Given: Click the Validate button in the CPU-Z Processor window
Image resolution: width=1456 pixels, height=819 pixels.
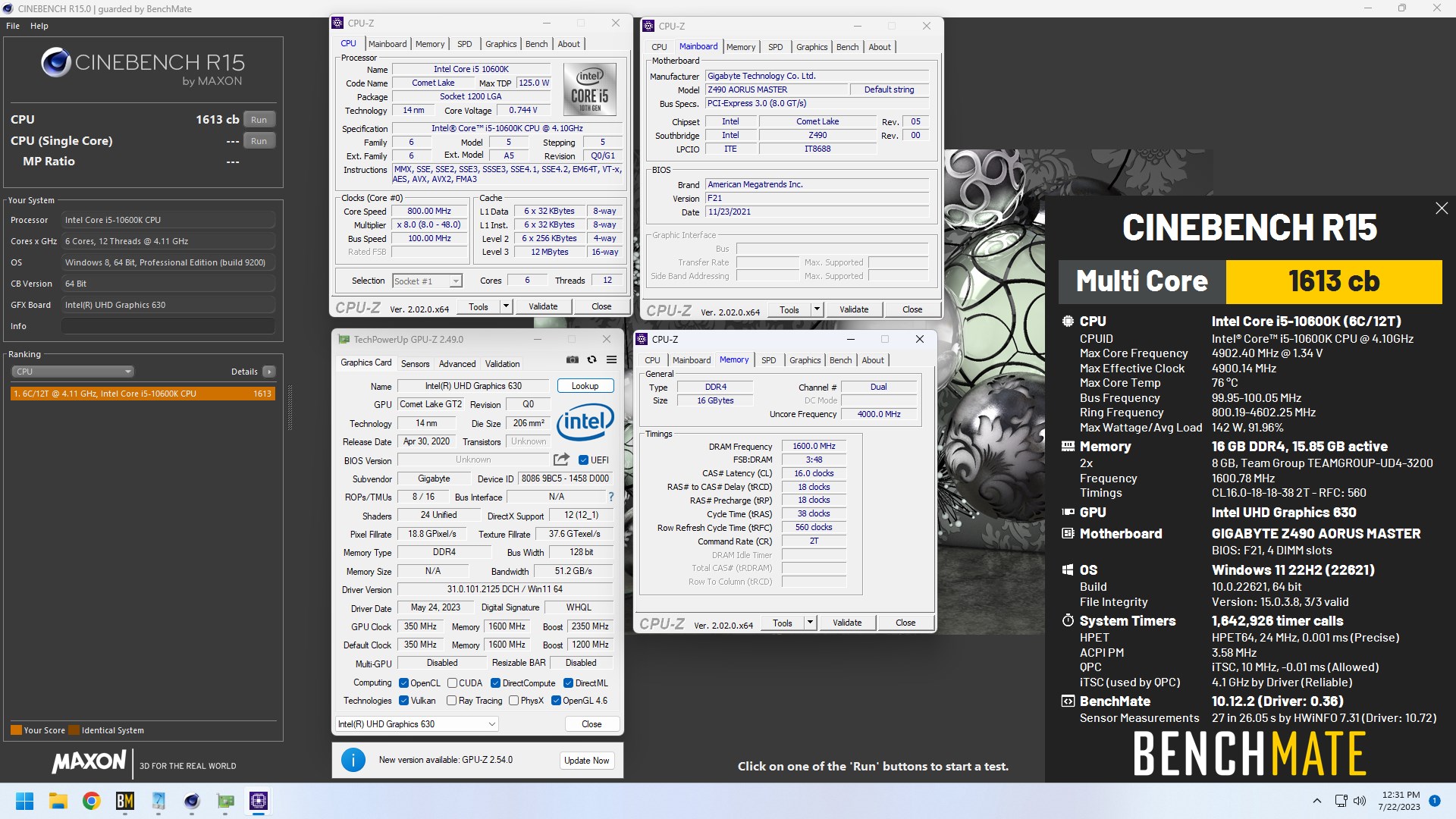Looking at the screenshot, I should (x=543, y=306).
